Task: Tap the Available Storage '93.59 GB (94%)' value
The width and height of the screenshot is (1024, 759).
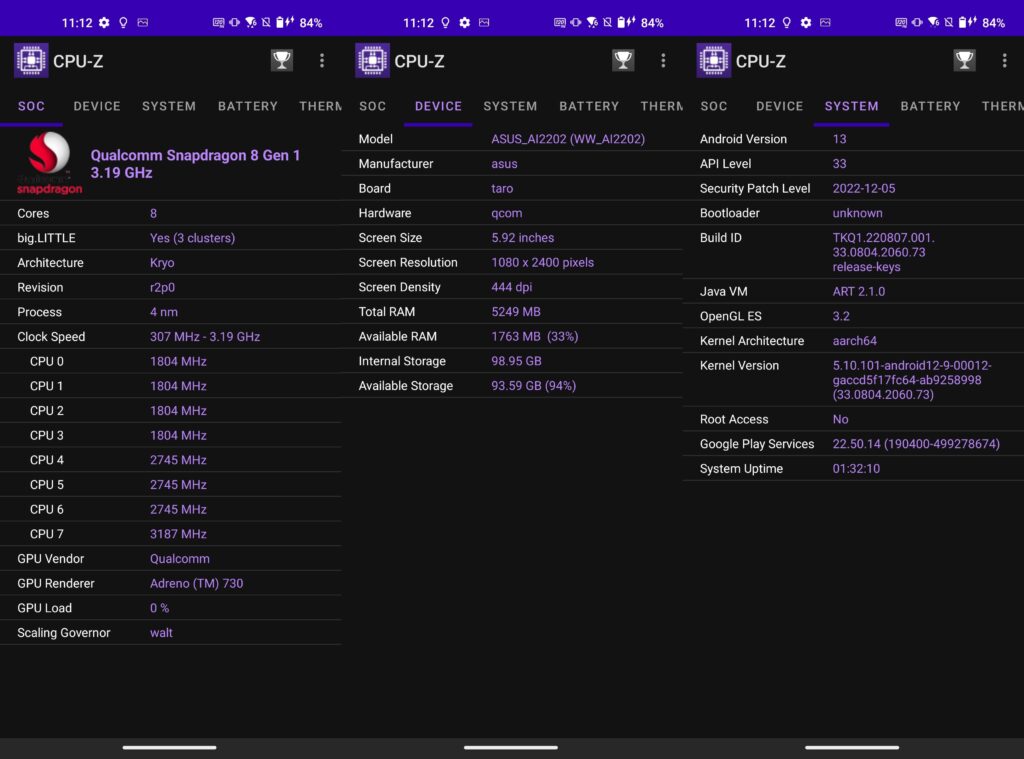Action: click(x=534, y=386)
